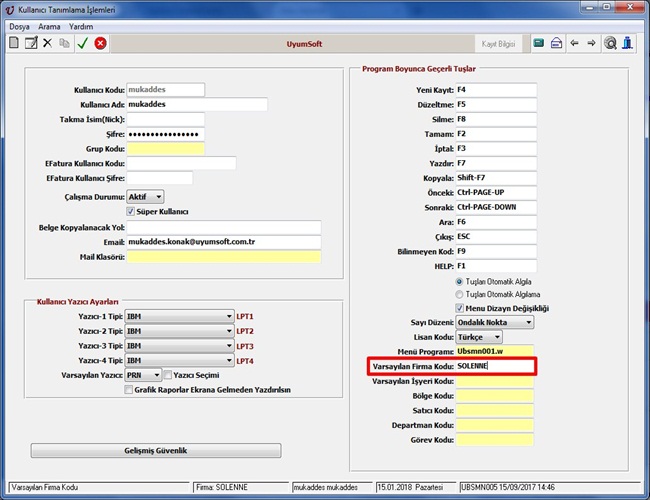
Task: Click the blue exit icon in toolbar
Action: (x=628, y=43)
